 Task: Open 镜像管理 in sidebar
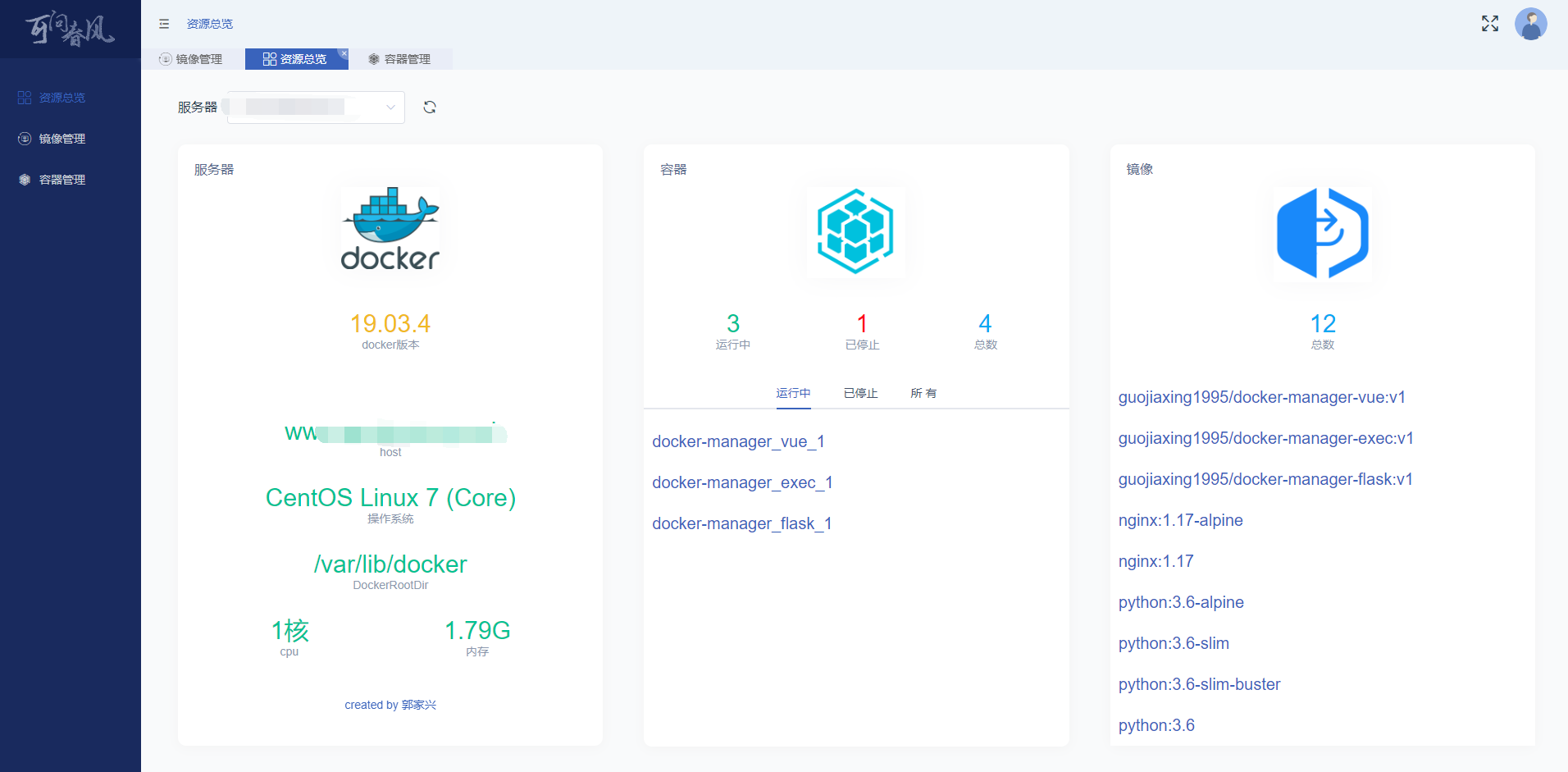point(70,139)
